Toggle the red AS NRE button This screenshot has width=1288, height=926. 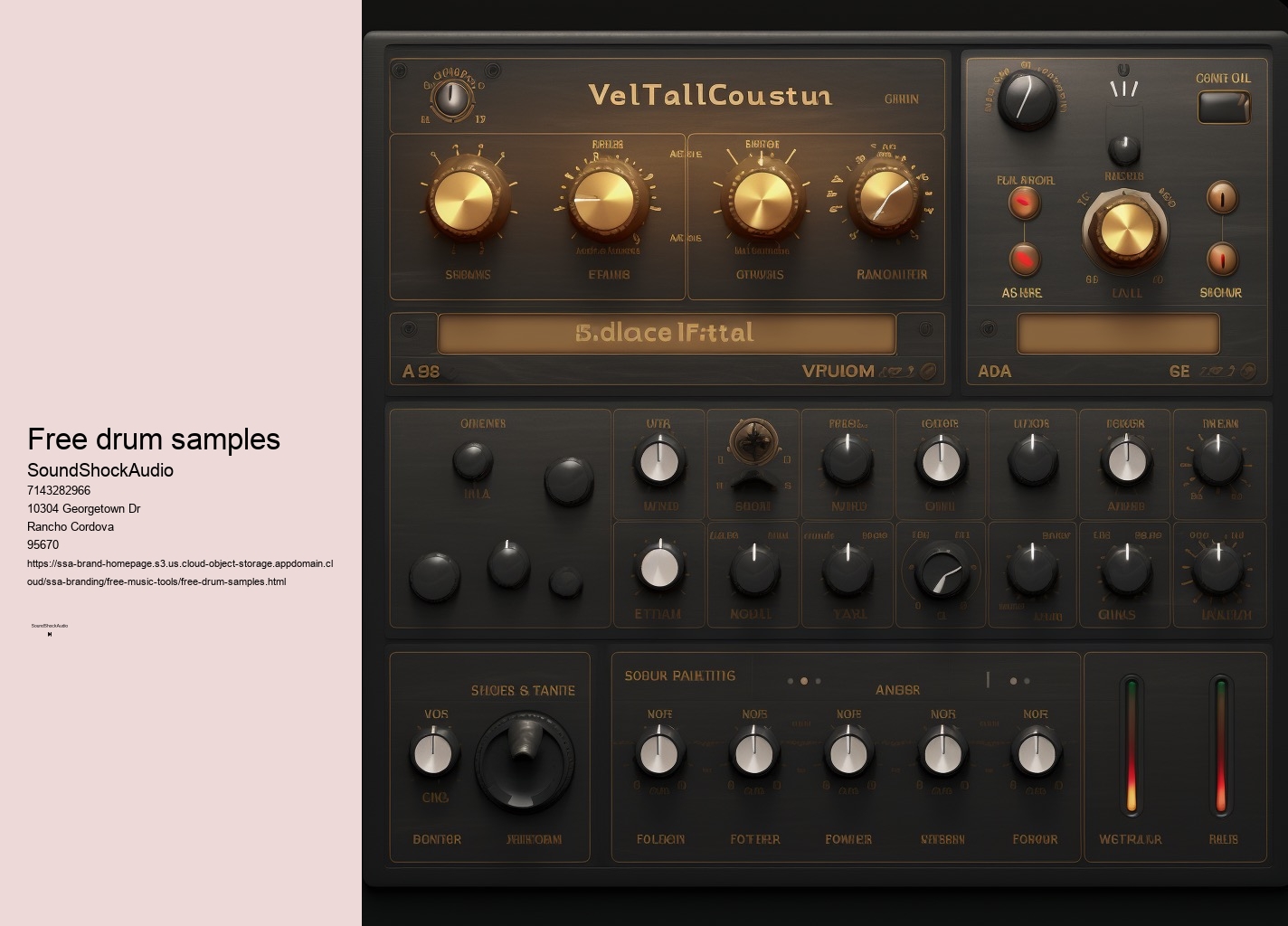(1024, 260)
